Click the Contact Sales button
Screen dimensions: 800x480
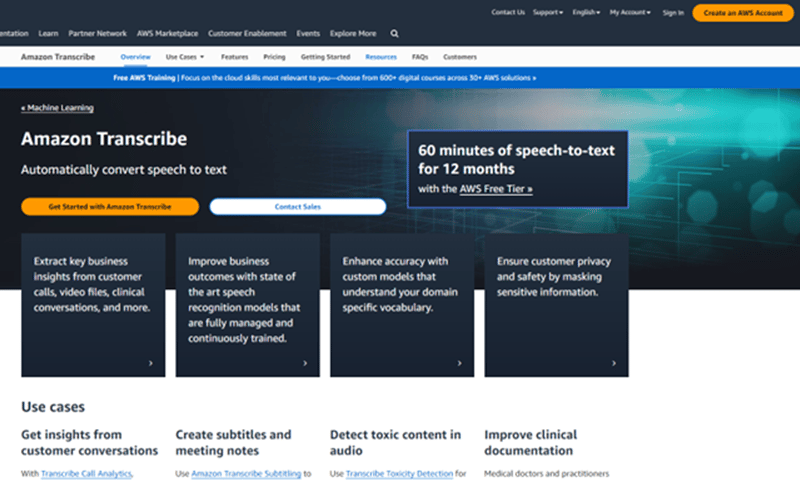(x=297, y=207)
